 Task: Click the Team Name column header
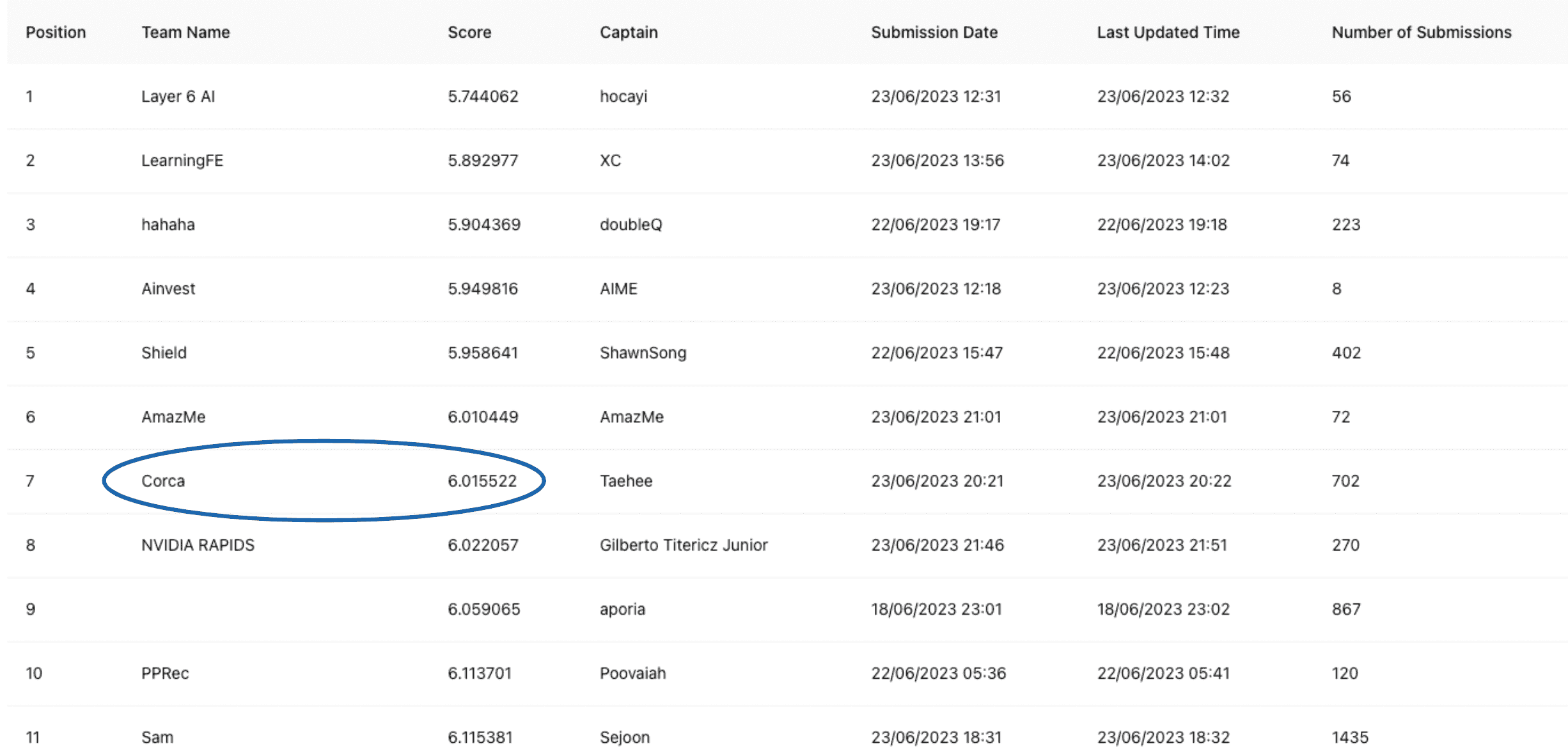pos(185,33)
